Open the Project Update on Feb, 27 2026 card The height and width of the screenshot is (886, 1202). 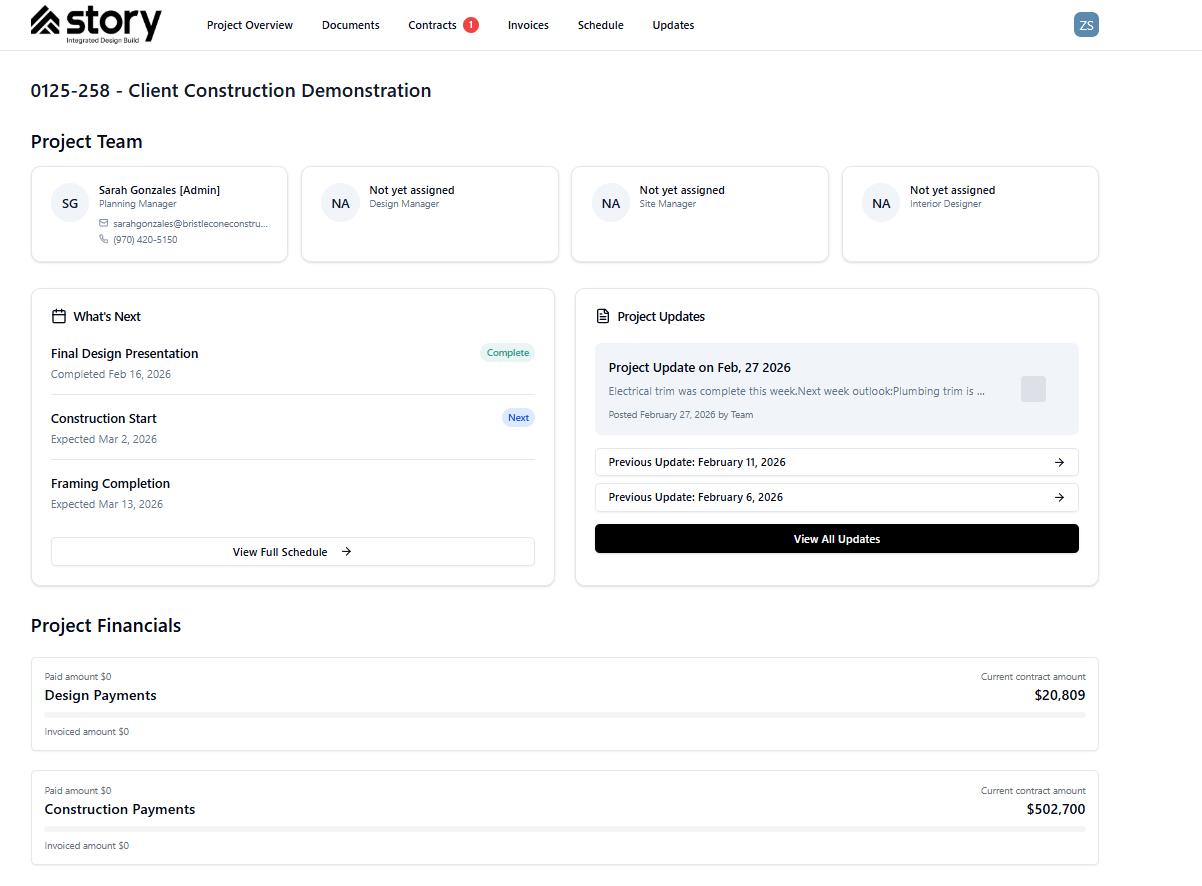click(837, 389)
